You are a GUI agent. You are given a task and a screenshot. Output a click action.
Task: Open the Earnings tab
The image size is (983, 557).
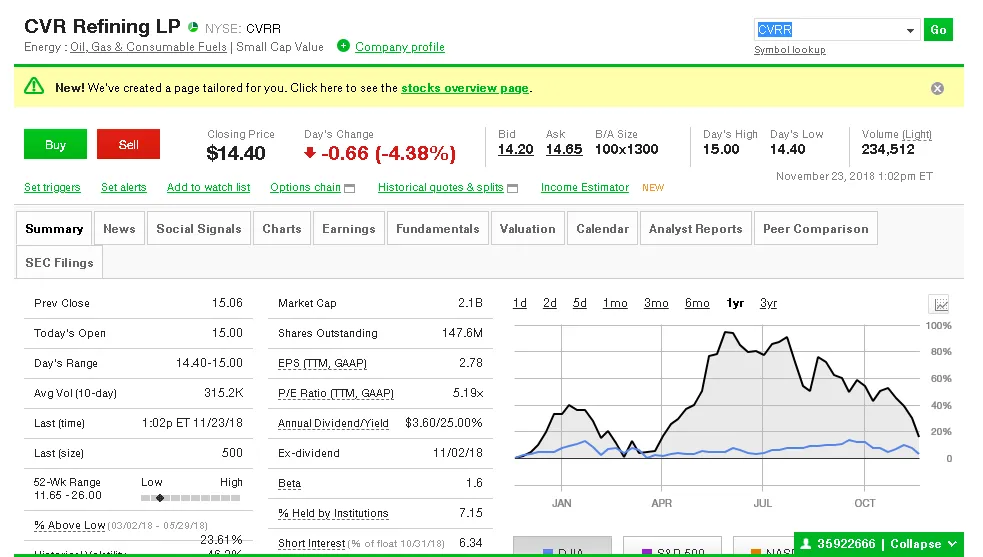coord(349,229)
